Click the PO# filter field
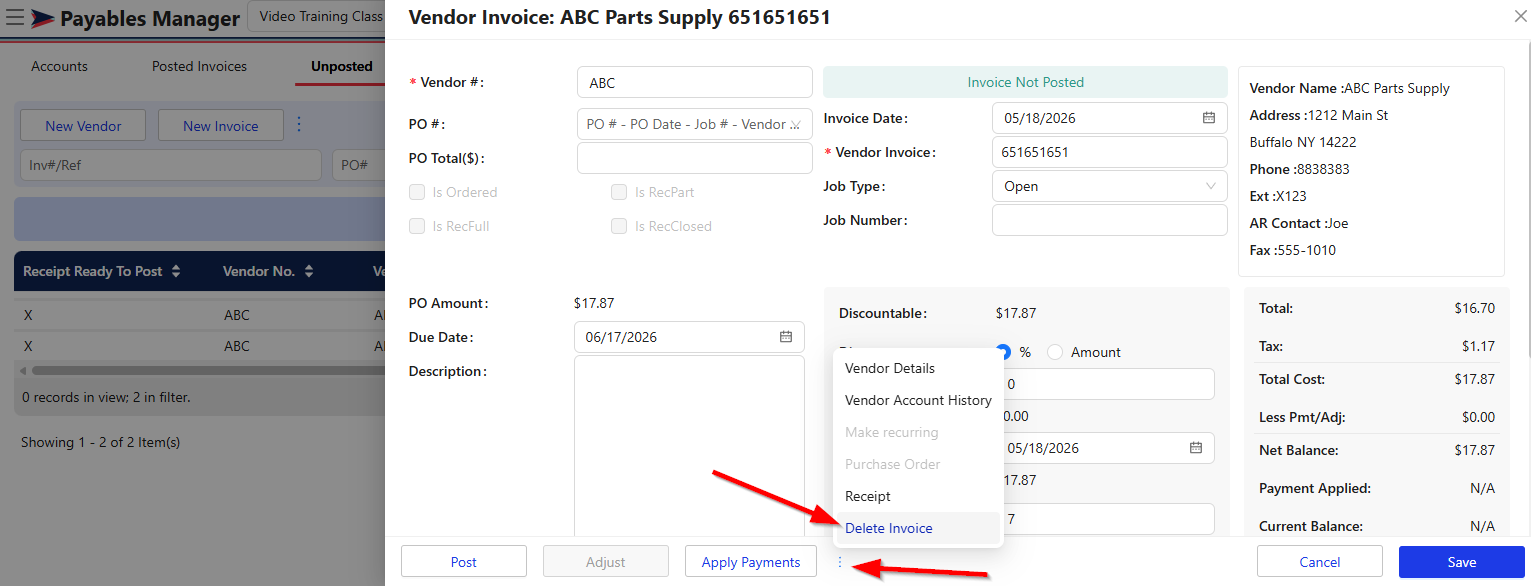 (359, 165)
